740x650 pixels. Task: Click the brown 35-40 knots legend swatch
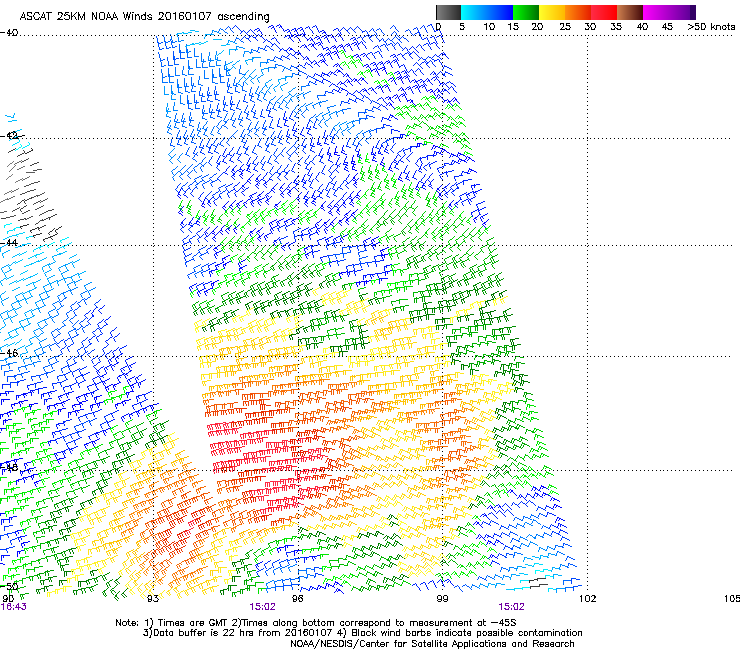coord(630,12)
